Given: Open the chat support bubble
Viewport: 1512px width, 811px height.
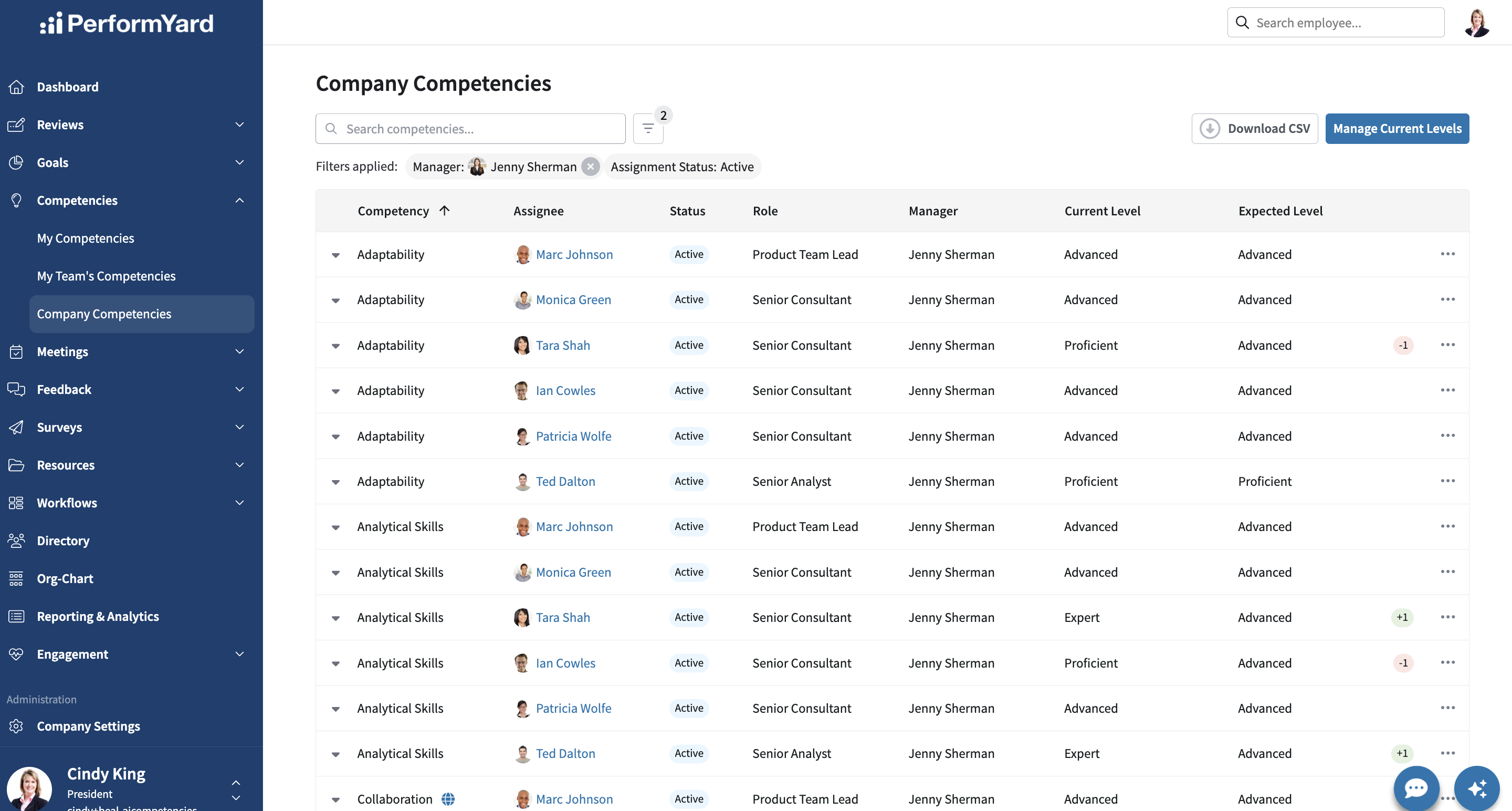Looking at the screenshot, I should pyautogui.click(x=1416, y=788).
